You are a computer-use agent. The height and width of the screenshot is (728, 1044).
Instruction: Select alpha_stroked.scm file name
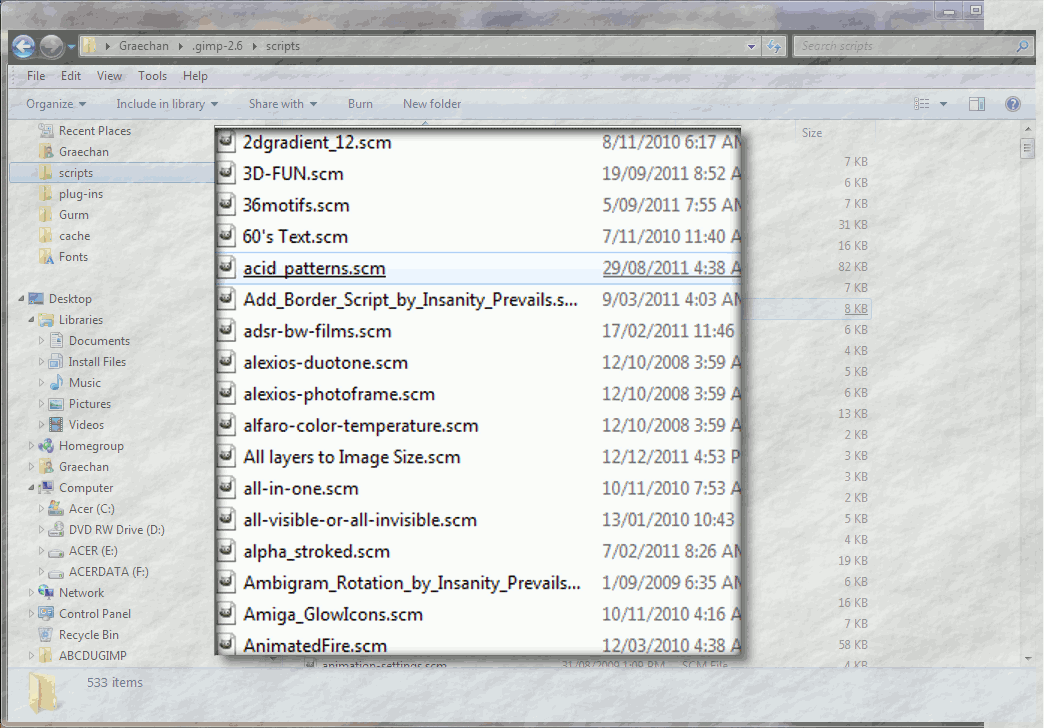[x=316, y=551]
